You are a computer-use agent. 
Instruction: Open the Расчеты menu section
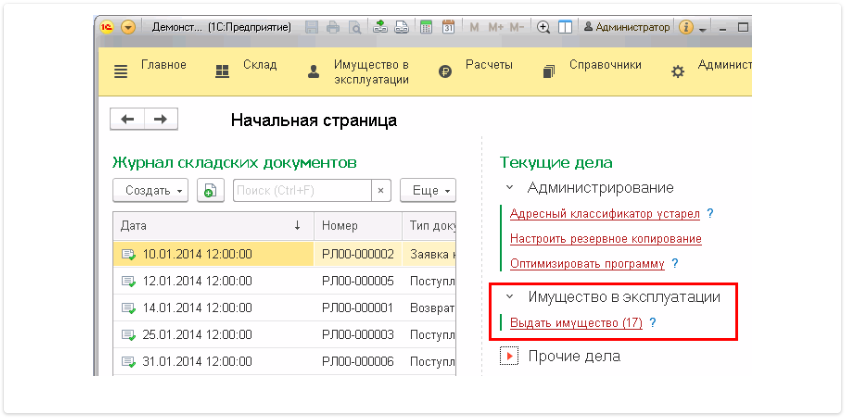476,66
